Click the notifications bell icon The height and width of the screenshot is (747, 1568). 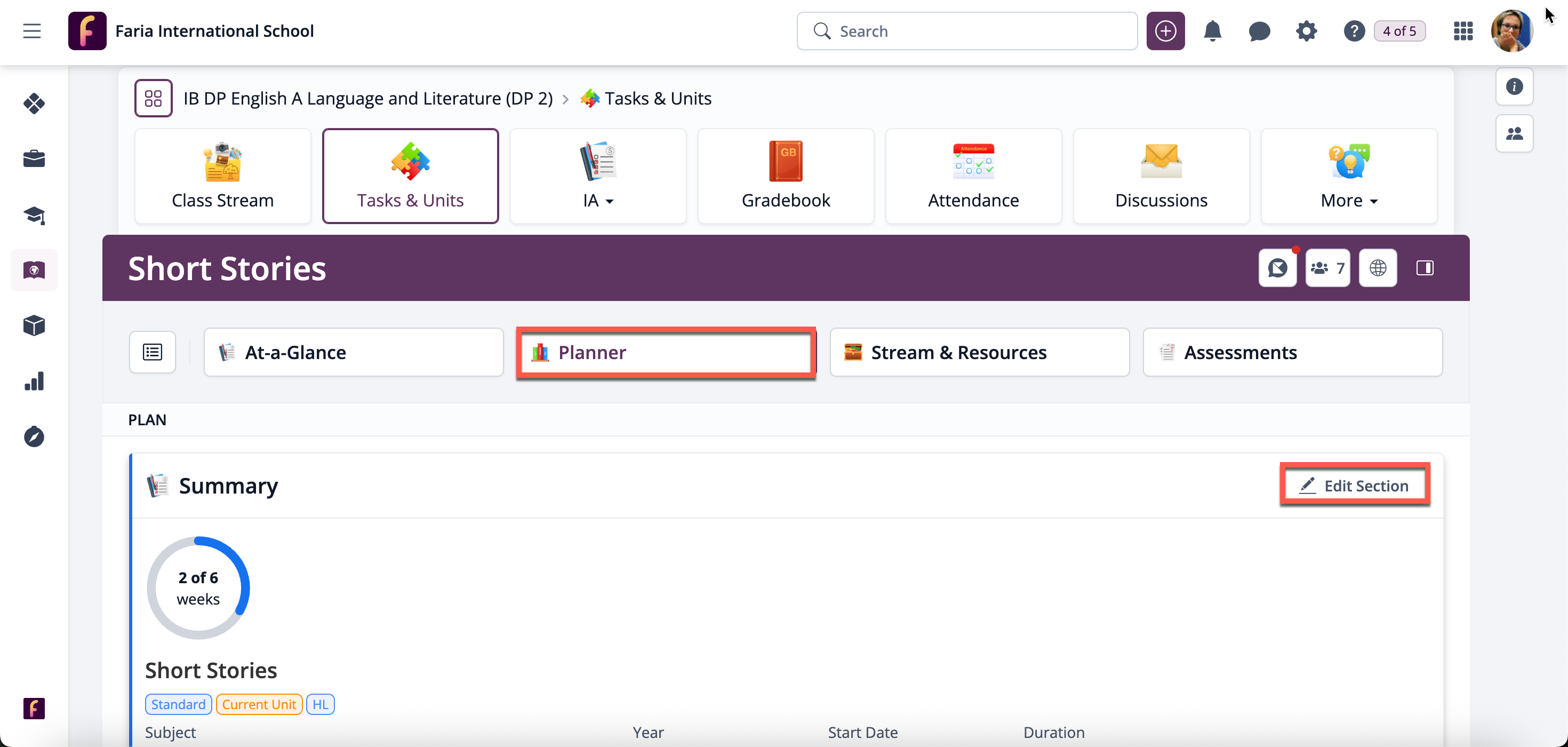pos(1212,31)
